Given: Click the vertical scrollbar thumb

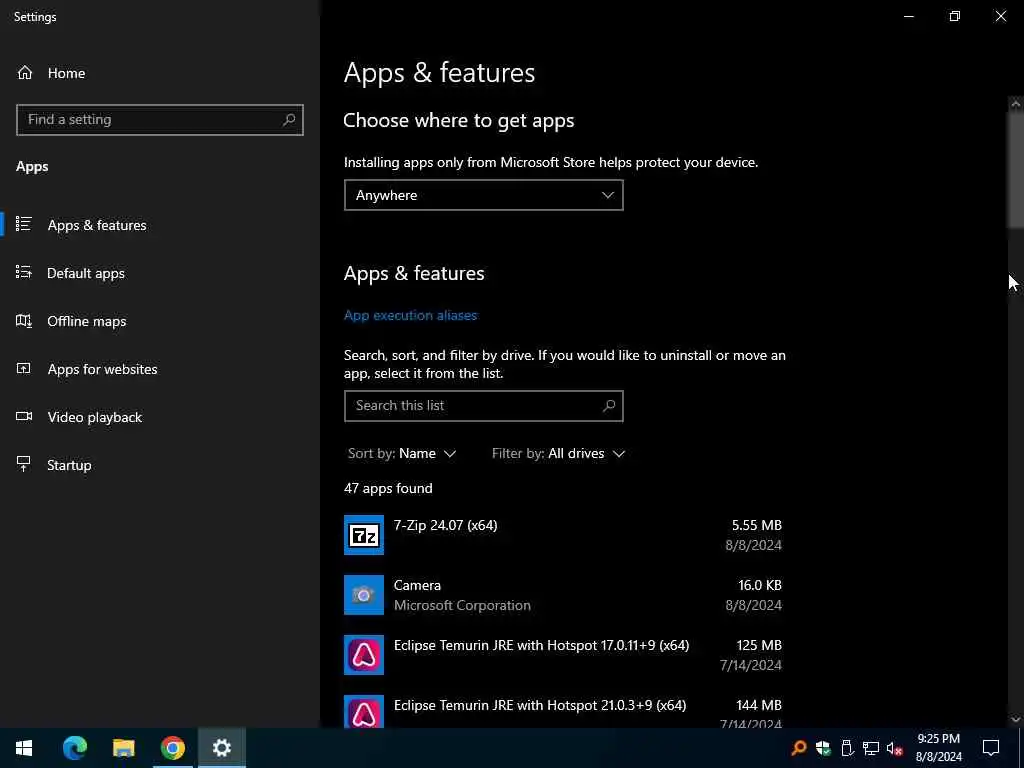Looking at the screenshot, I should [x=1016, y=170].
